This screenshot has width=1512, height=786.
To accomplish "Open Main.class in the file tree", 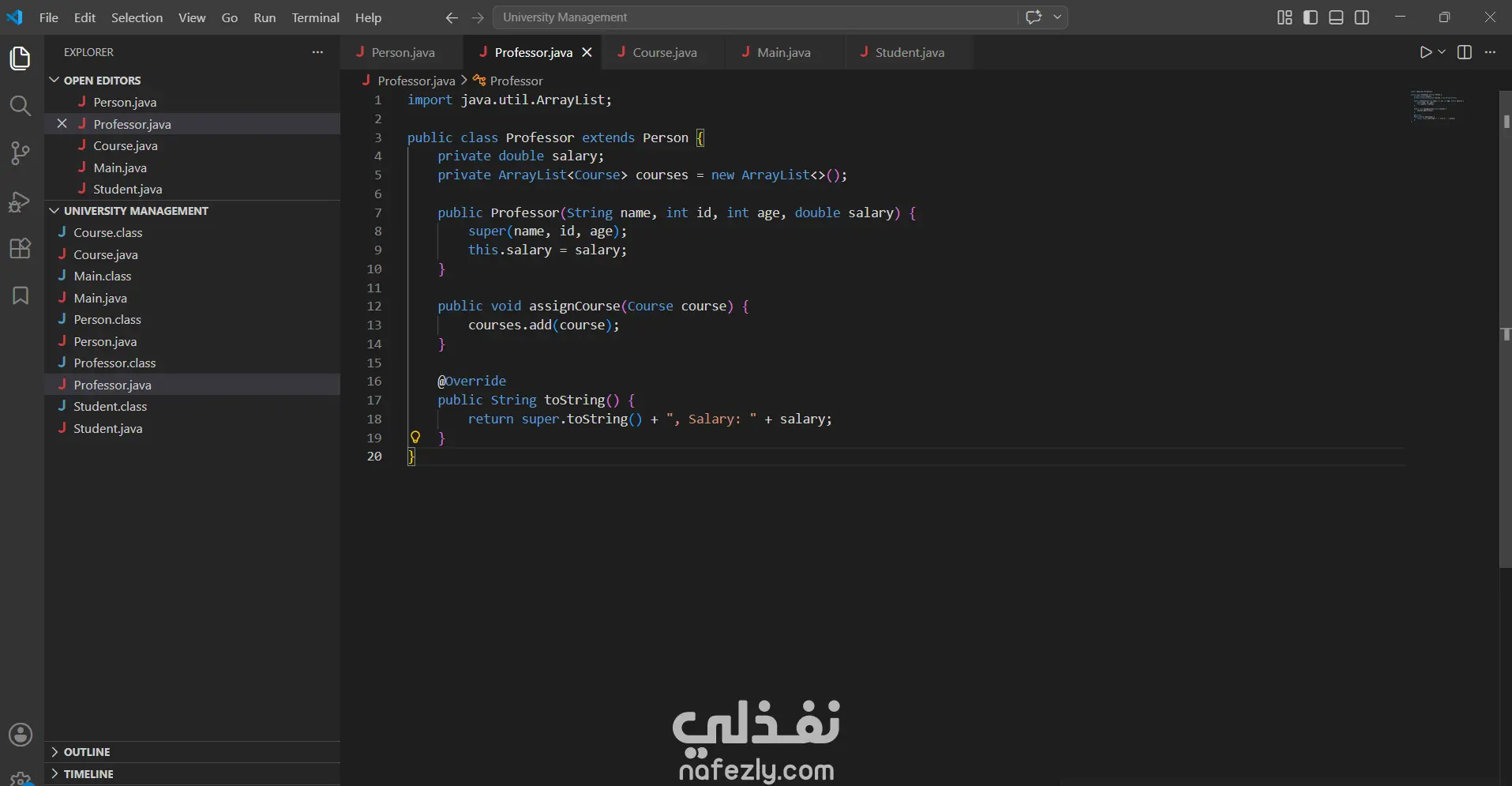I will (x=192, y=276).
